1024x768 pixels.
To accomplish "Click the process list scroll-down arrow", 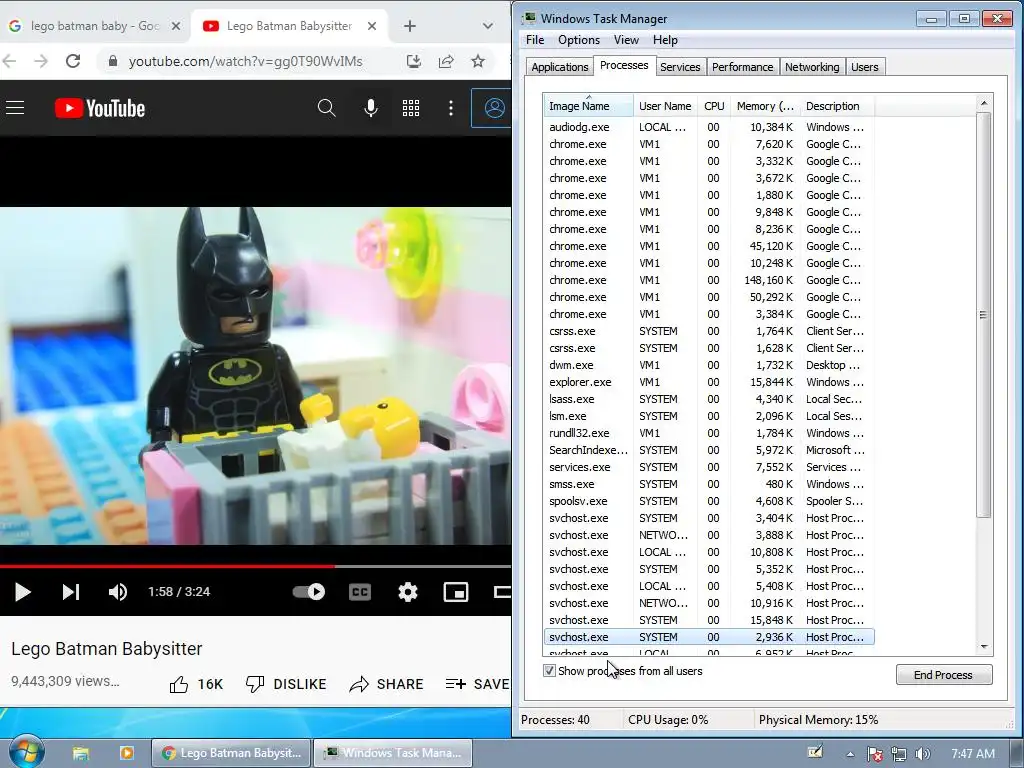I will click(984, 647).
